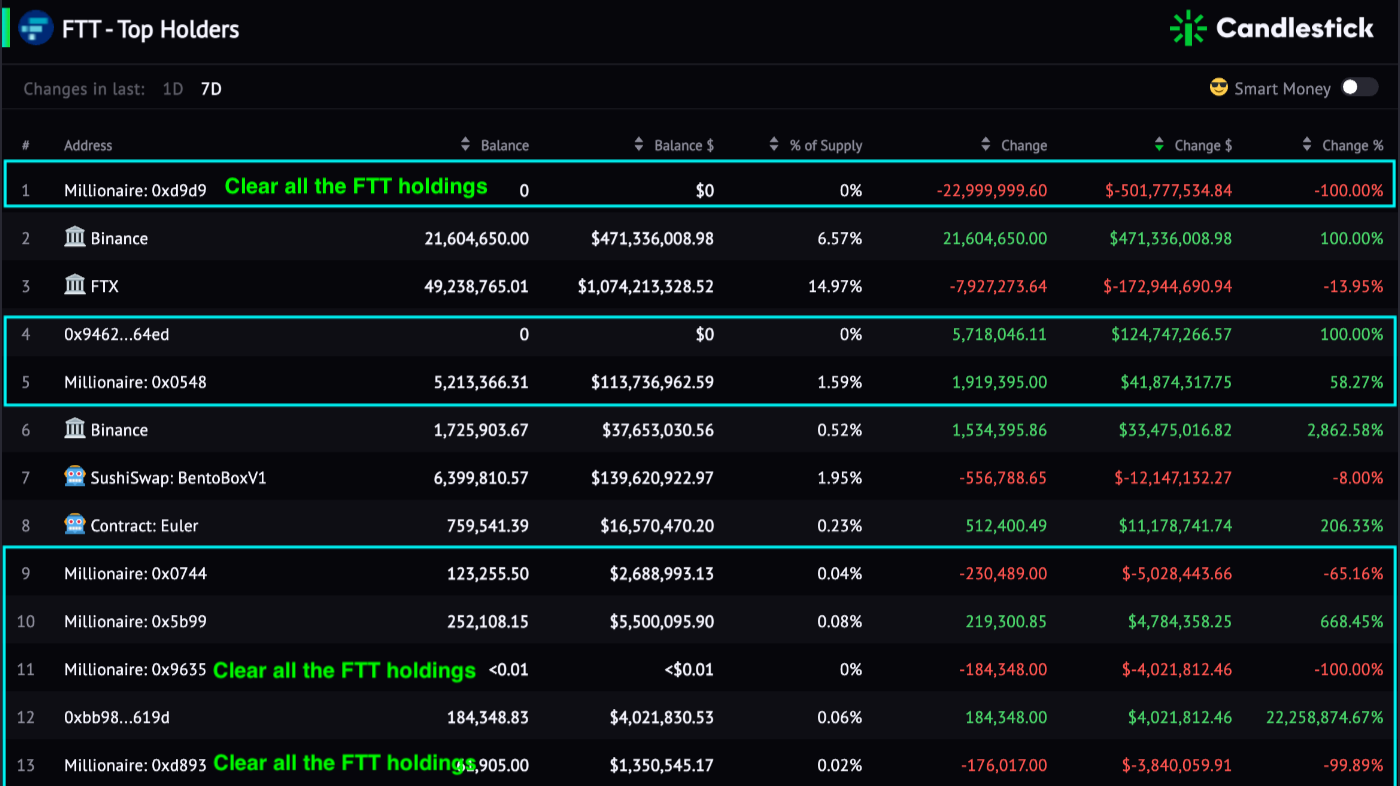
Task: Click the Candlestick starburst logo
Action: pyautogui.click(x=1189, y=28)
